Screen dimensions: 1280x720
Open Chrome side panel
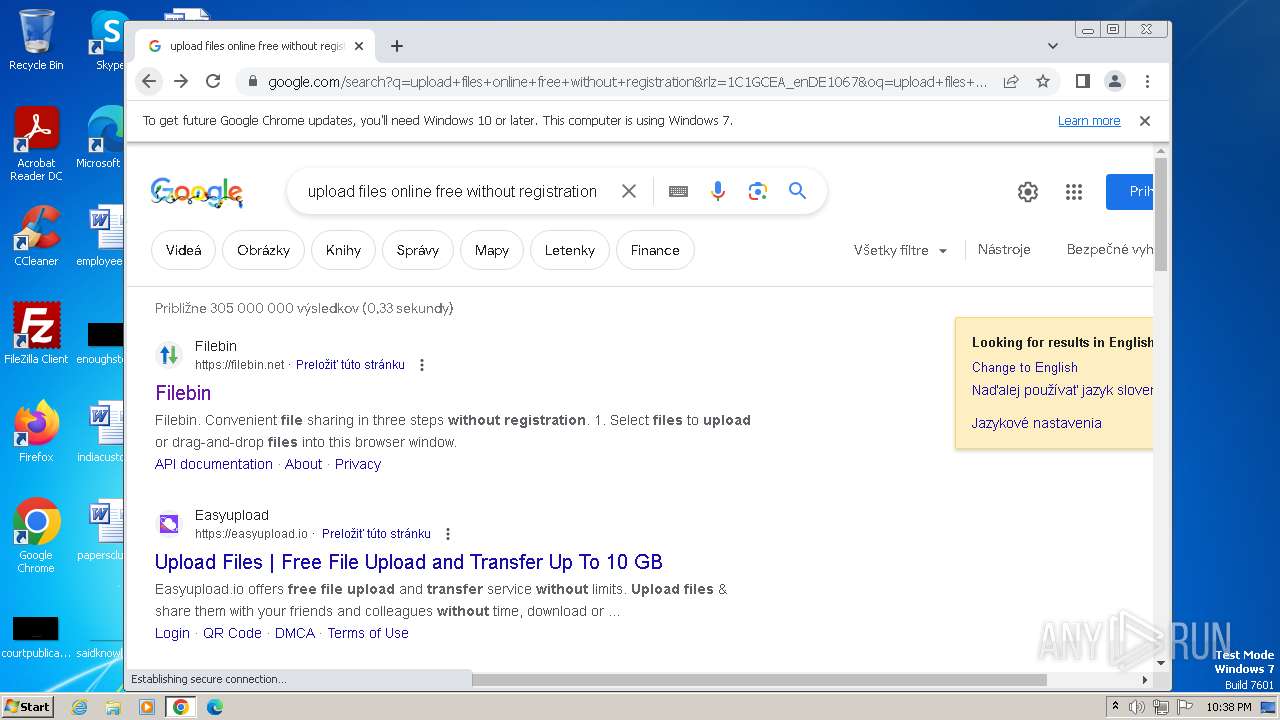1082,81
